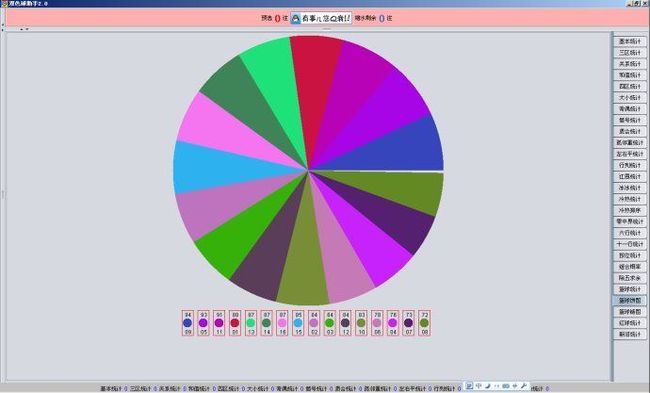Click the pale pink legend dot numbered 16
The height and width of the screenshot is (393, 650).
(x=282, y=323)
